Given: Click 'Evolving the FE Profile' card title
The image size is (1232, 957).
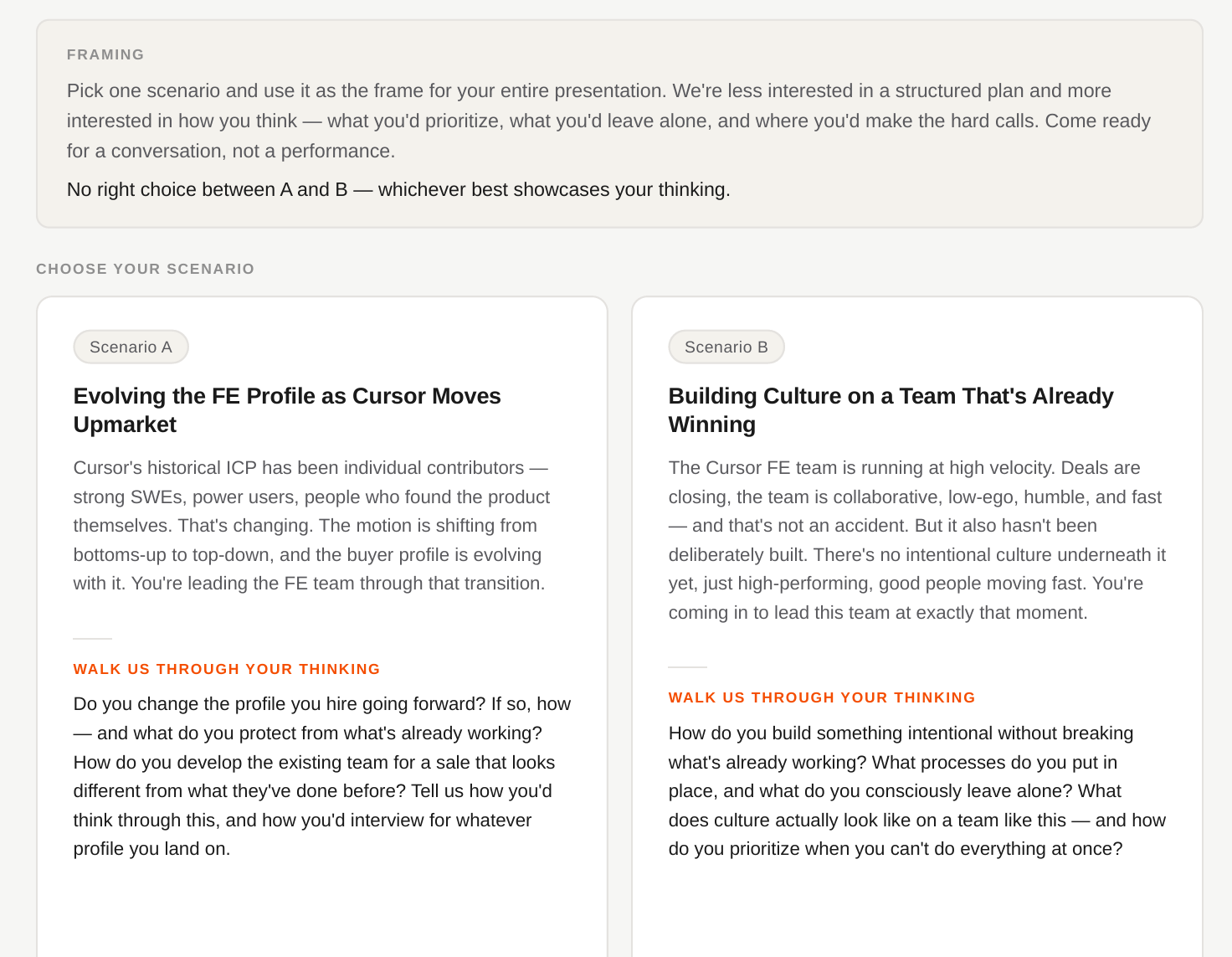Looking at the screenshot, I should pos(287,410).
